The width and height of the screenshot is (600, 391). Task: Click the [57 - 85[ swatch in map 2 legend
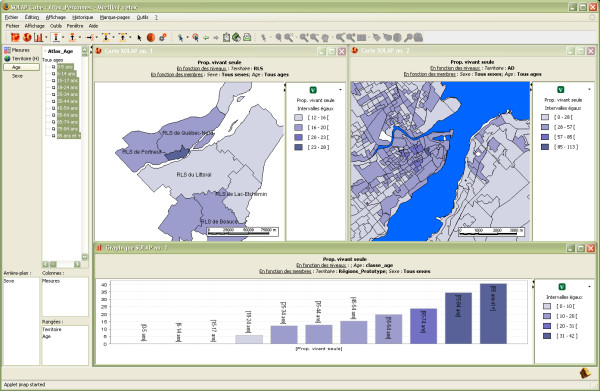545,137
